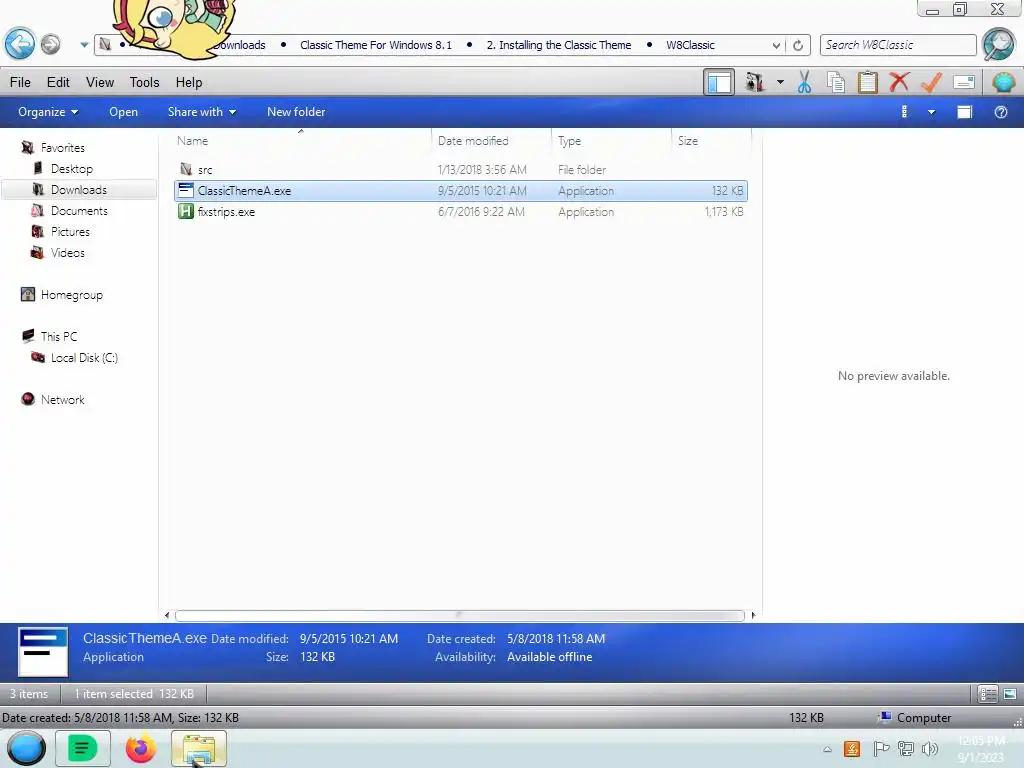Screen dimensions: 1024x768
Task: Click the ClassicThemeA.exe details pane thumbnail
Action: click(43, 651)
